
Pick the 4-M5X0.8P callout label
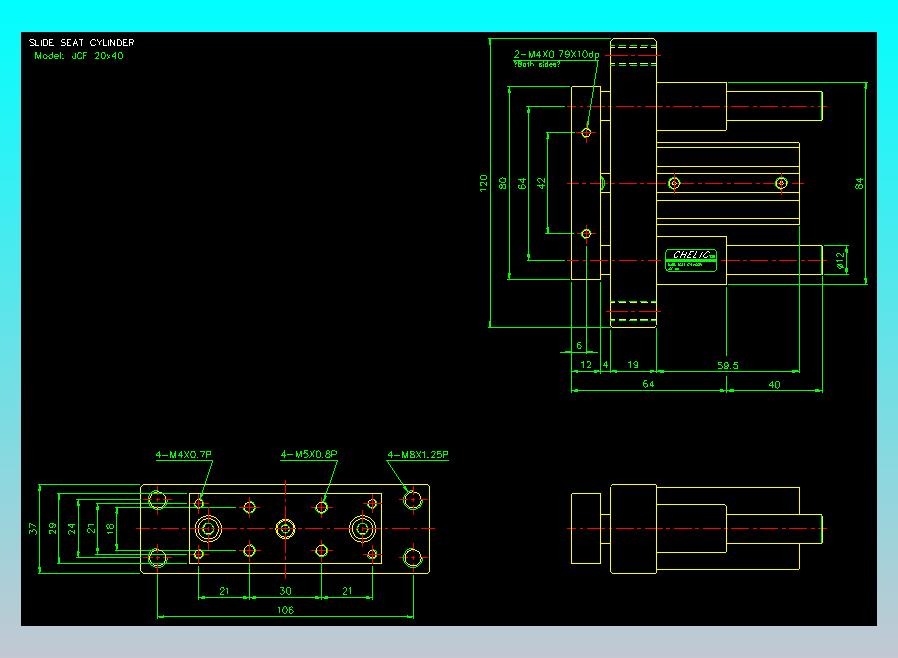[309, 455]
